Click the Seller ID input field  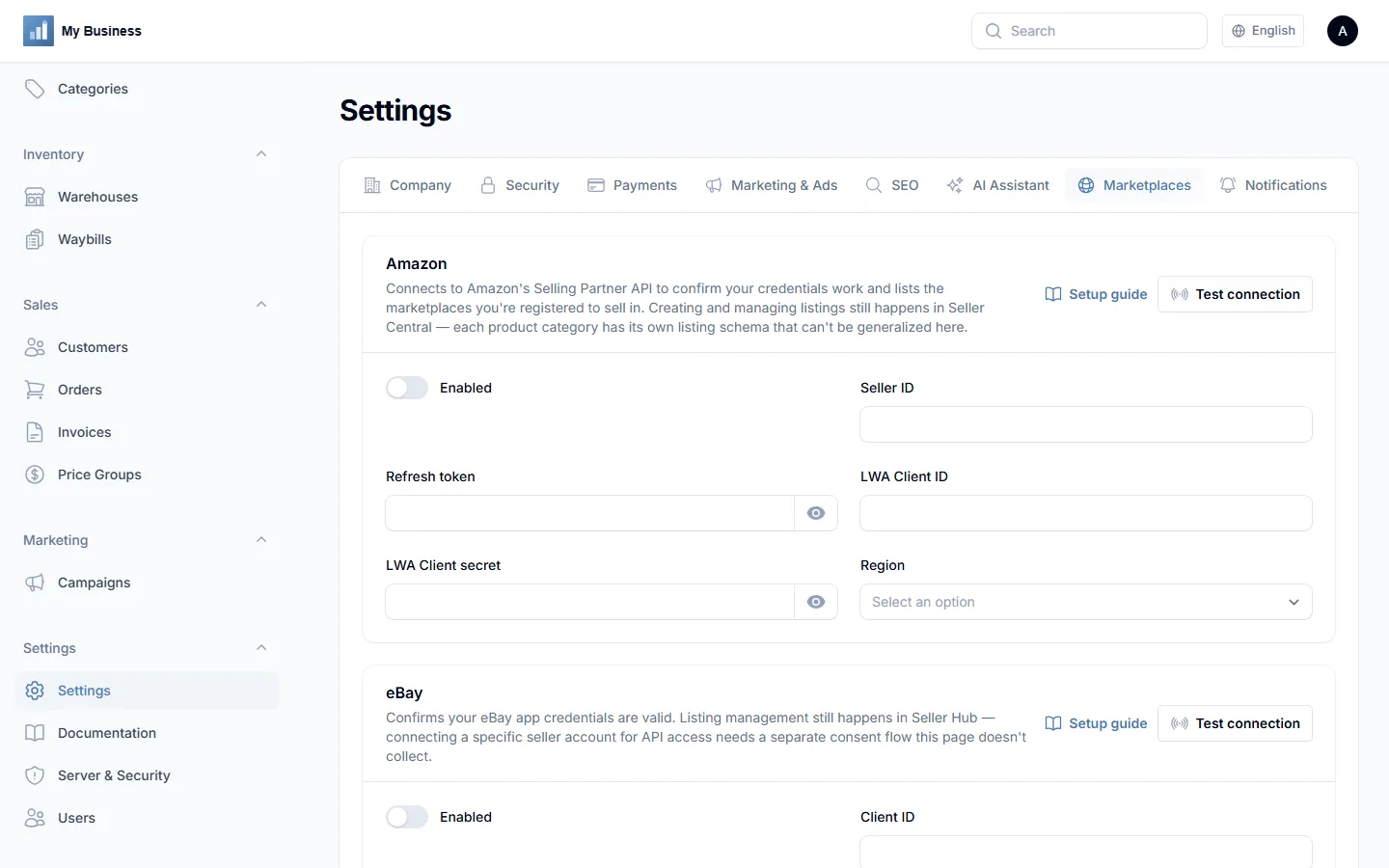(1086, 424)
